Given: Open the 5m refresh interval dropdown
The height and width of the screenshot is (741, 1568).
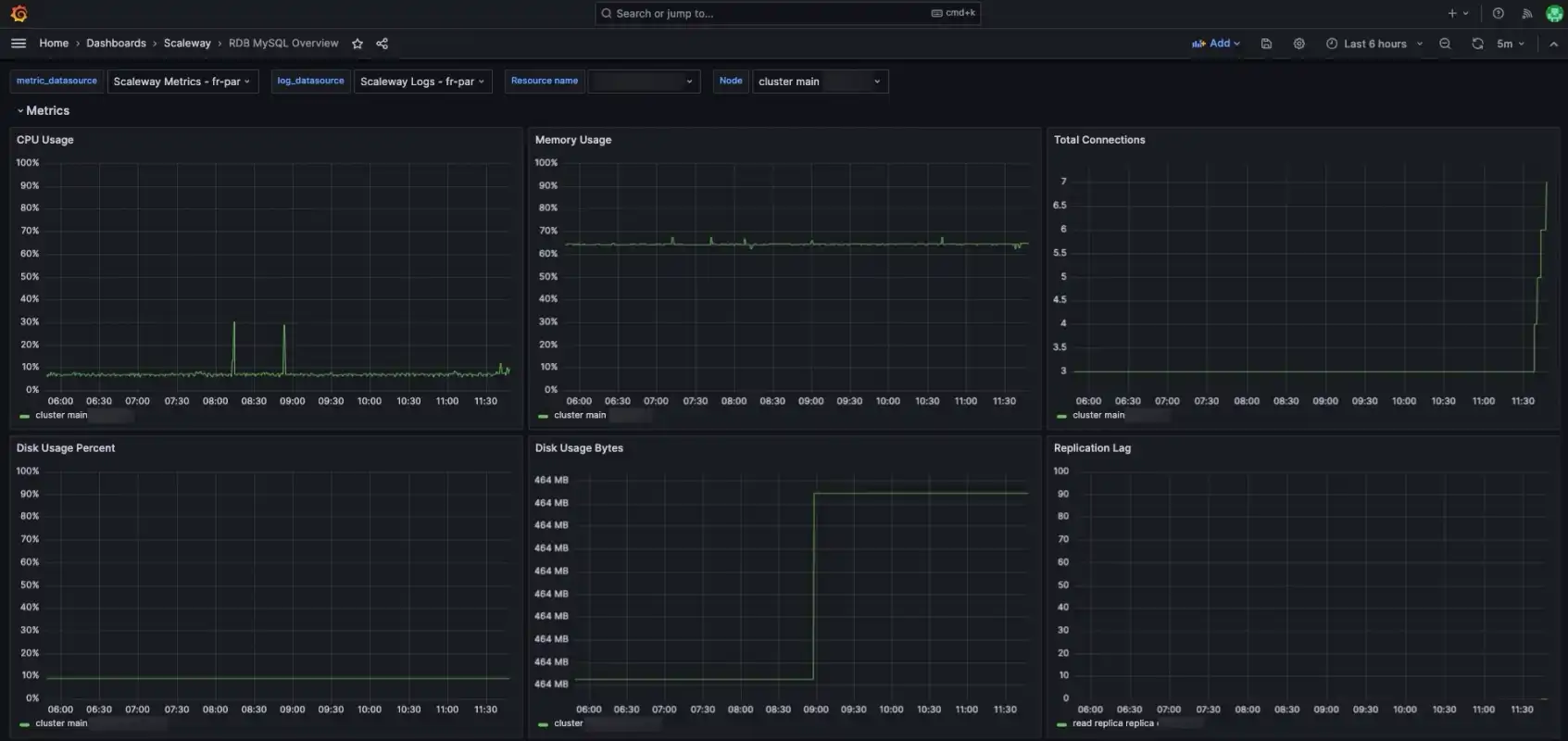Looking at the screenshot, I should pos(1511,44).
